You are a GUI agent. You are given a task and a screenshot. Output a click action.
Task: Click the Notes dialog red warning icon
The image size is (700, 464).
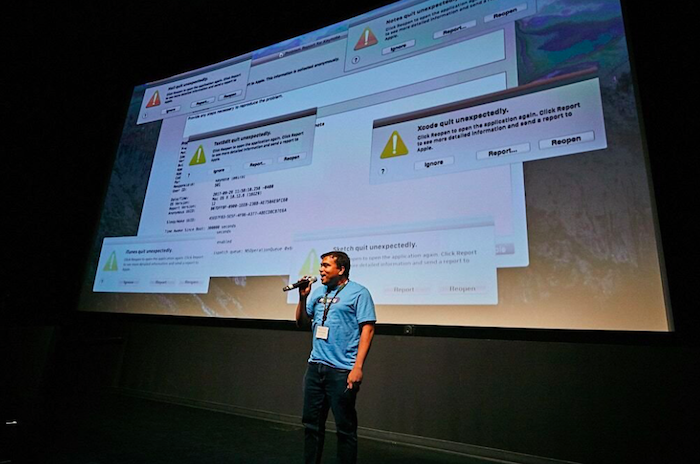click(367, 39)
